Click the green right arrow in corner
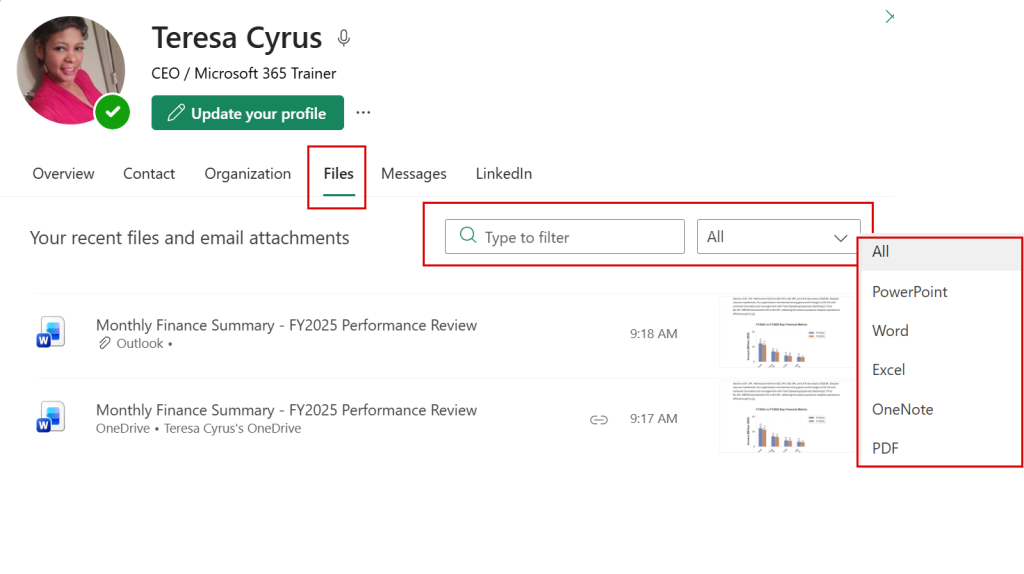This screenshot has height=574, width=1024. tap(889, 16)
